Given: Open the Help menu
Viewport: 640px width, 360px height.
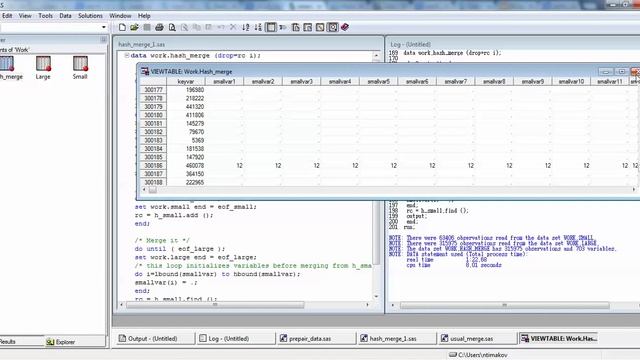Looking at the screenshot, I should pyautogui.click(x=144, y=16).
